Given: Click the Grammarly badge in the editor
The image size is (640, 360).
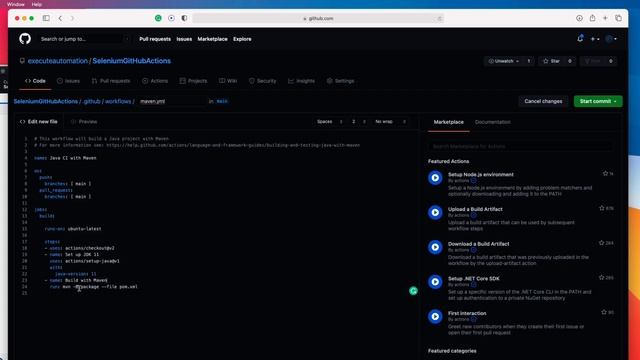Looking at the screenshot, I should (413, 291).
